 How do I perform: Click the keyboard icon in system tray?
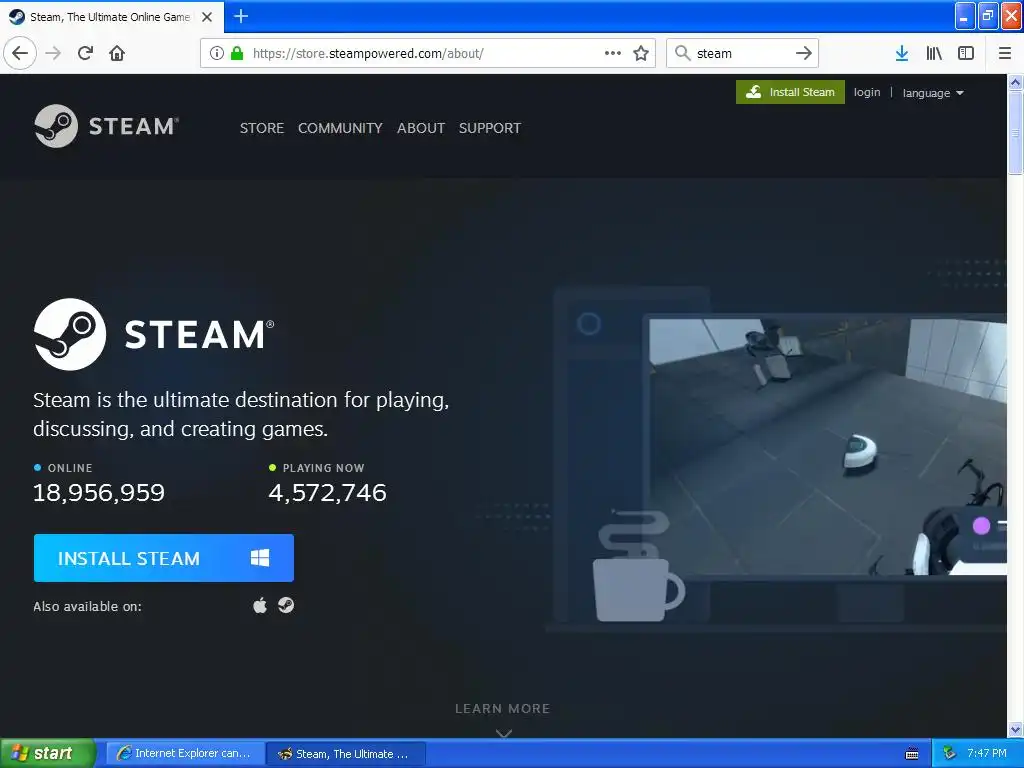click(912, 754)
